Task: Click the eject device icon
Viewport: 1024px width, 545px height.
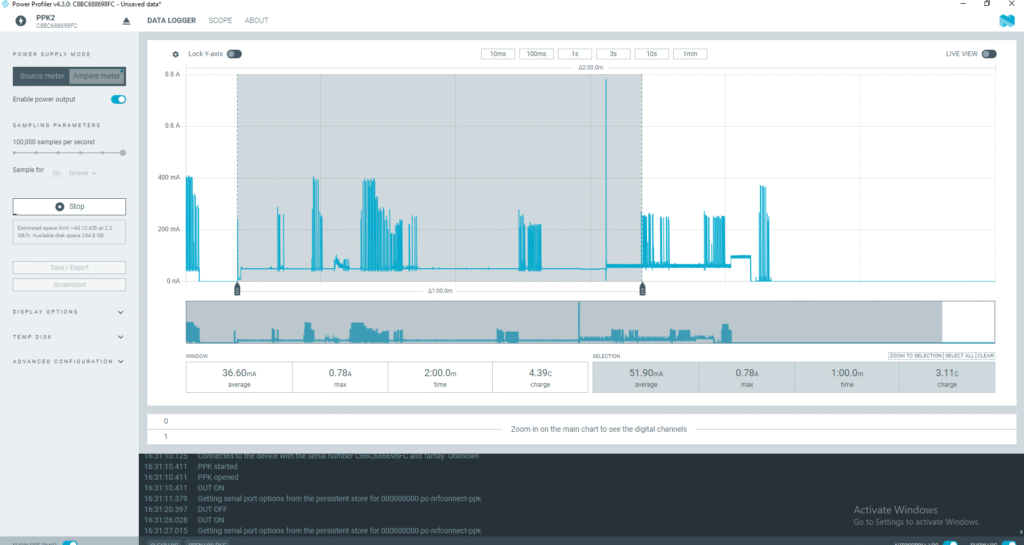Action: click(x=126, y=21)
